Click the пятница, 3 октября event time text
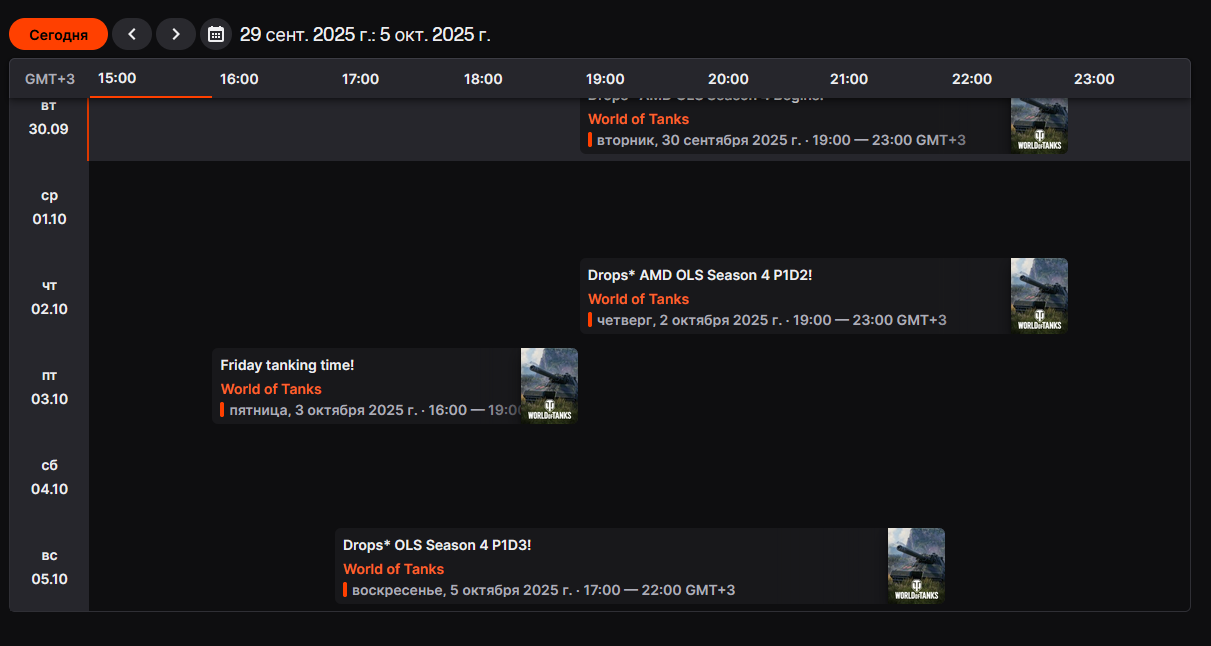This screenshot has height=646, width=1211. [x=374, y=410]
